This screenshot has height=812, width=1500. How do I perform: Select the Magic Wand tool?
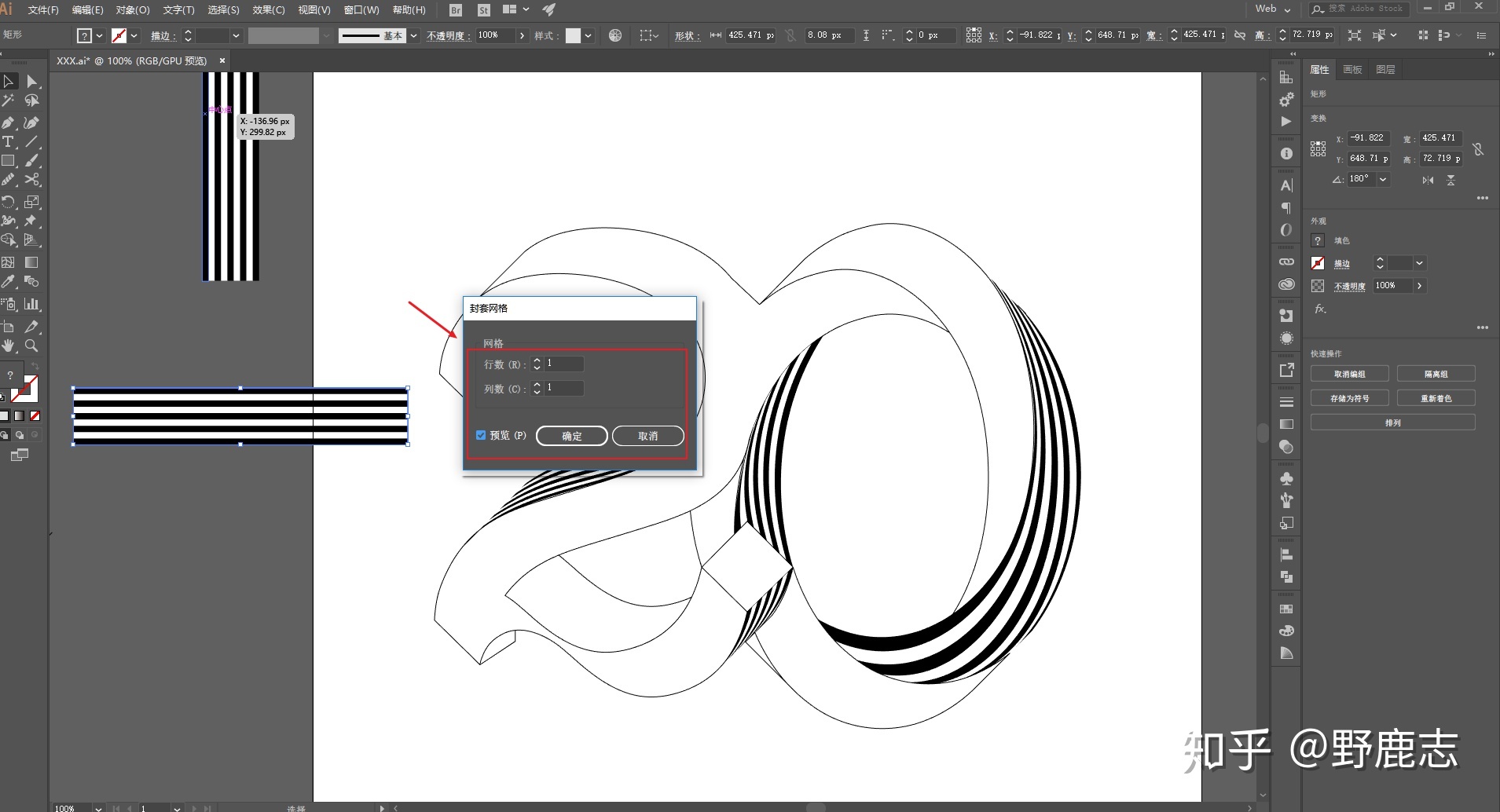(x=9, y=101)
